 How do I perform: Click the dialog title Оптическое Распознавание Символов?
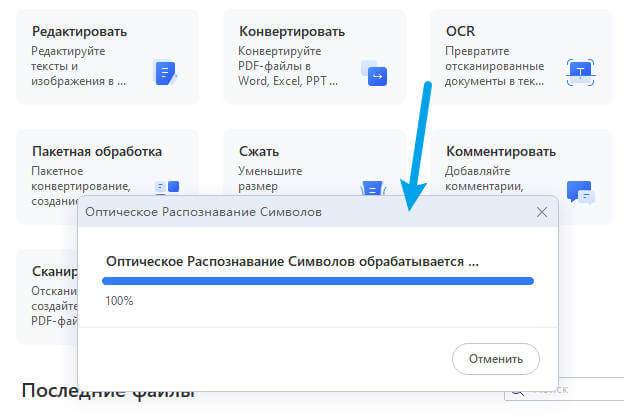coord(203,212)
